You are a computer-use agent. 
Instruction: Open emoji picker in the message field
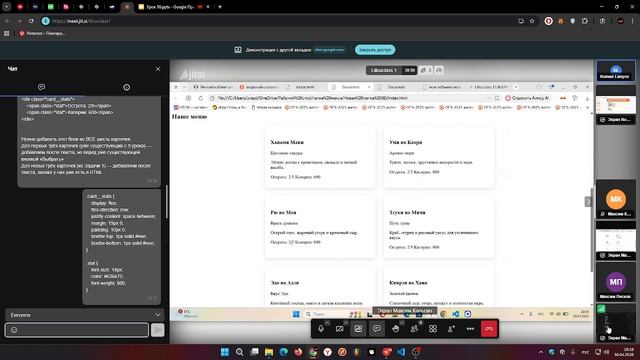pyautogui.click(x=14, y=330)
